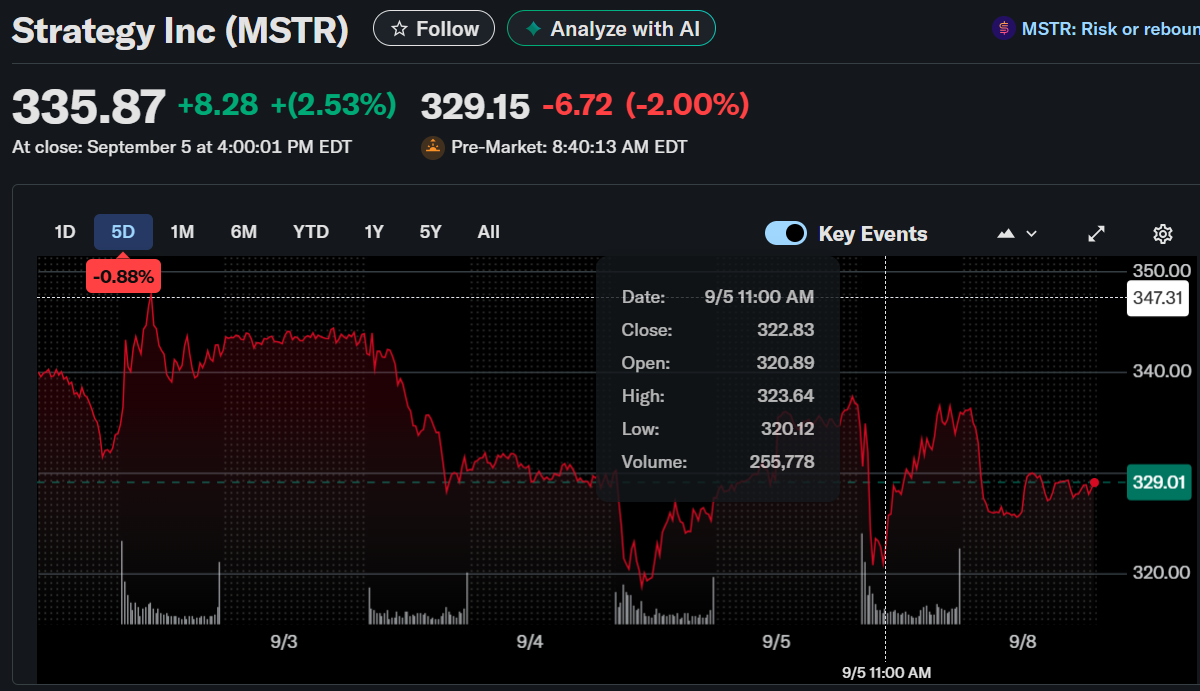Choose the YTD range tab

311,232
